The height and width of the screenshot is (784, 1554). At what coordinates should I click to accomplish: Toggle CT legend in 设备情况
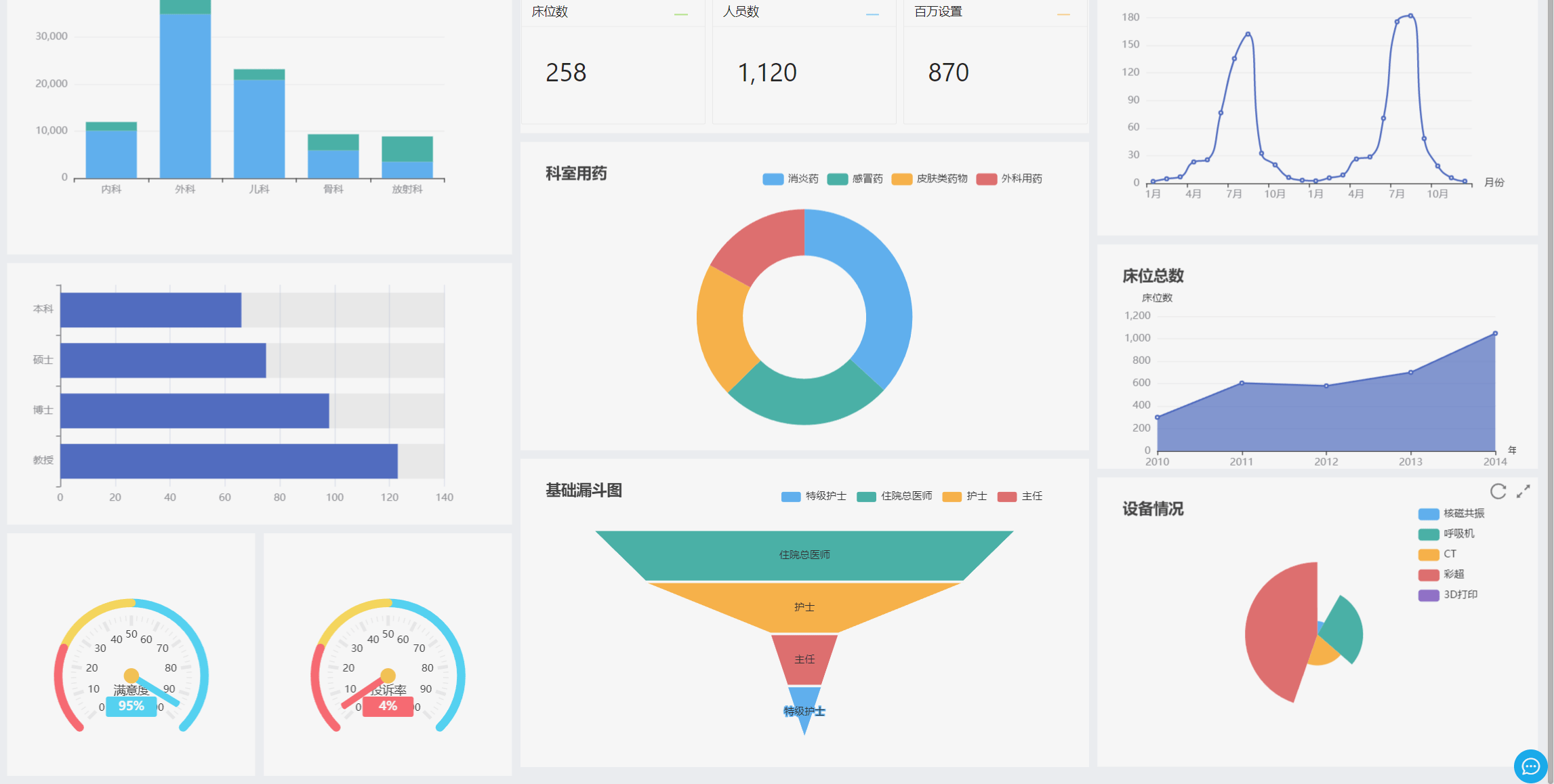[x=1437, y=554]
